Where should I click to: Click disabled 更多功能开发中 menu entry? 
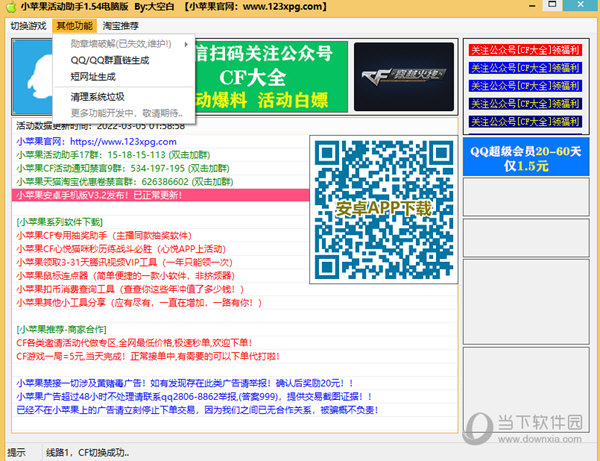[x=124, y=113]
